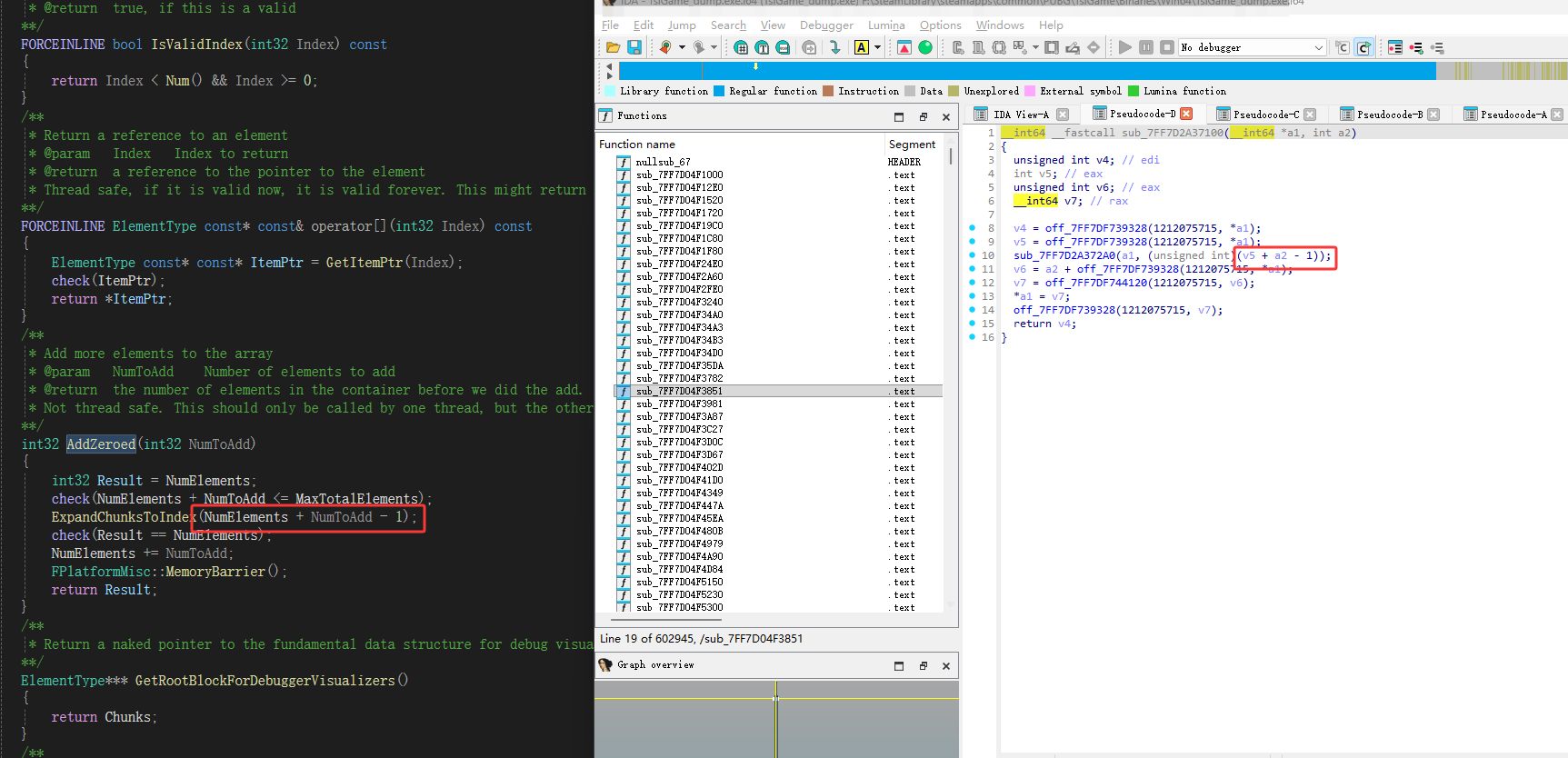
Task: Click the grayed C toolbar icon beside debugger dropdown
Action: 1343,47
